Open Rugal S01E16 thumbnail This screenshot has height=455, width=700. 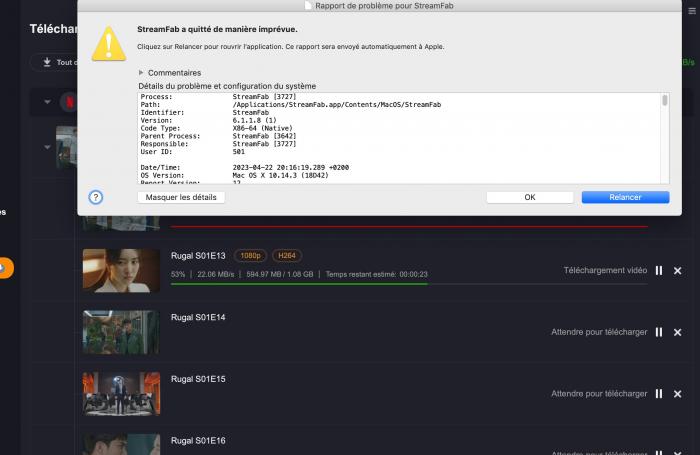[121, 444]
